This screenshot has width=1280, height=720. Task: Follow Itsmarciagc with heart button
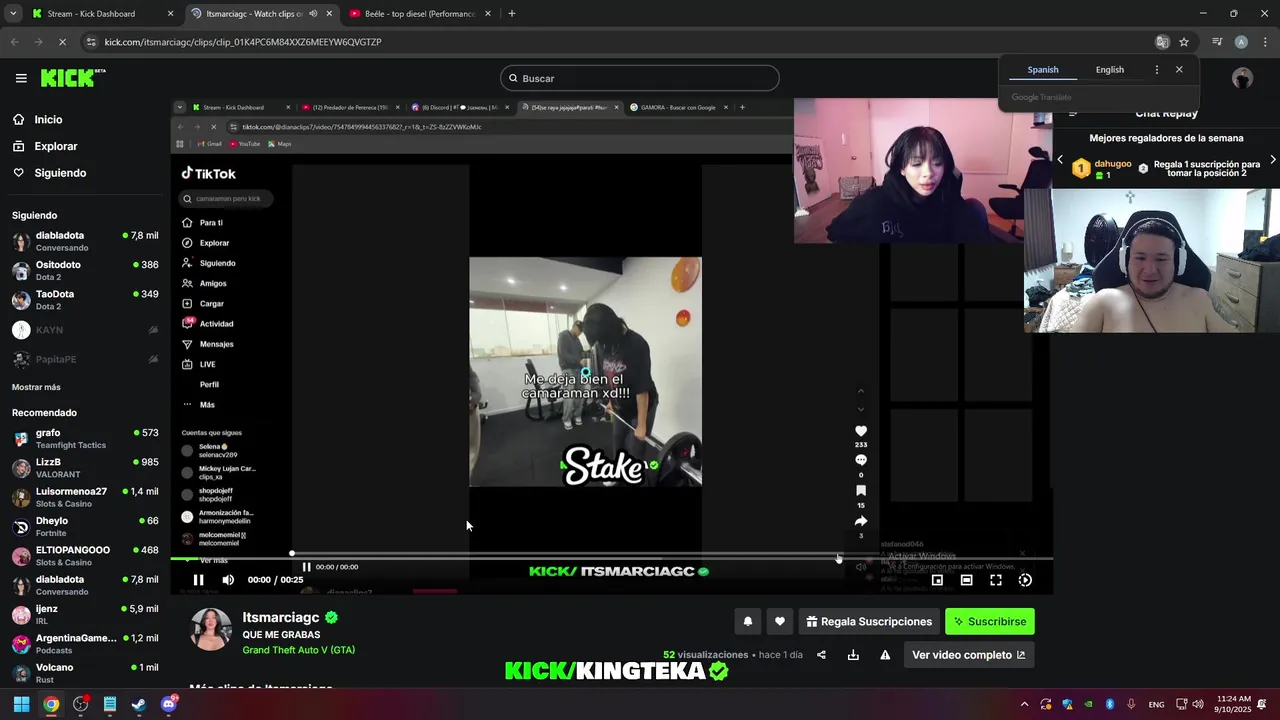(x=780, y=621)
